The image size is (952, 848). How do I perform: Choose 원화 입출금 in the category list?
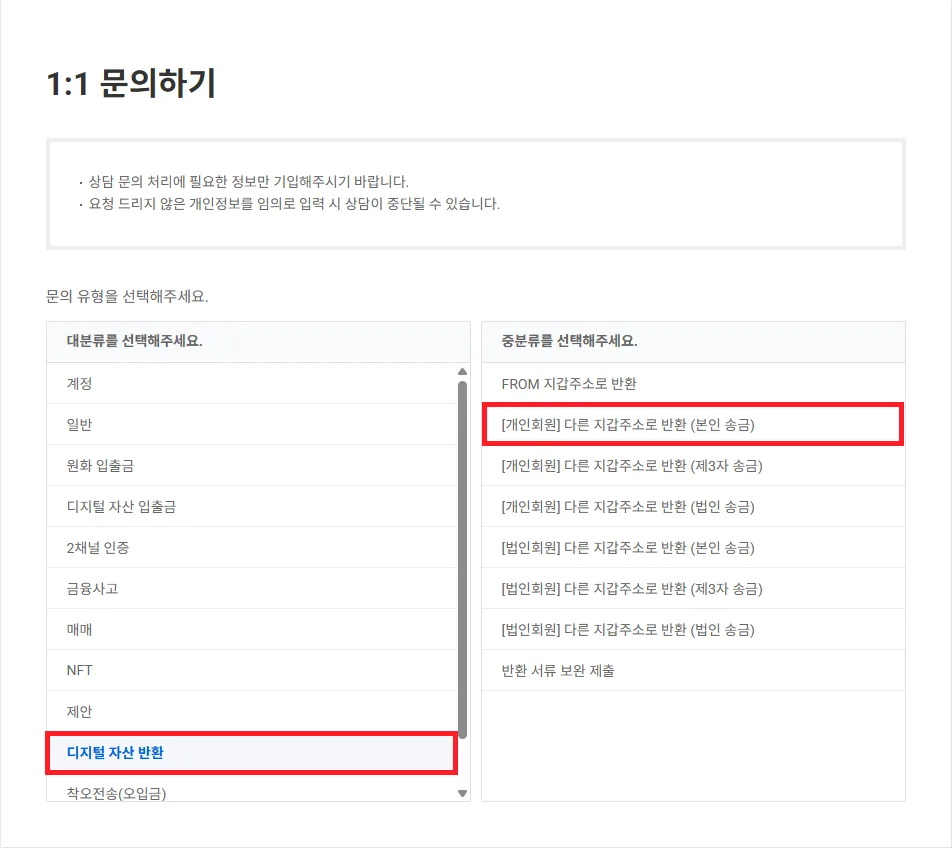point(251,466)
